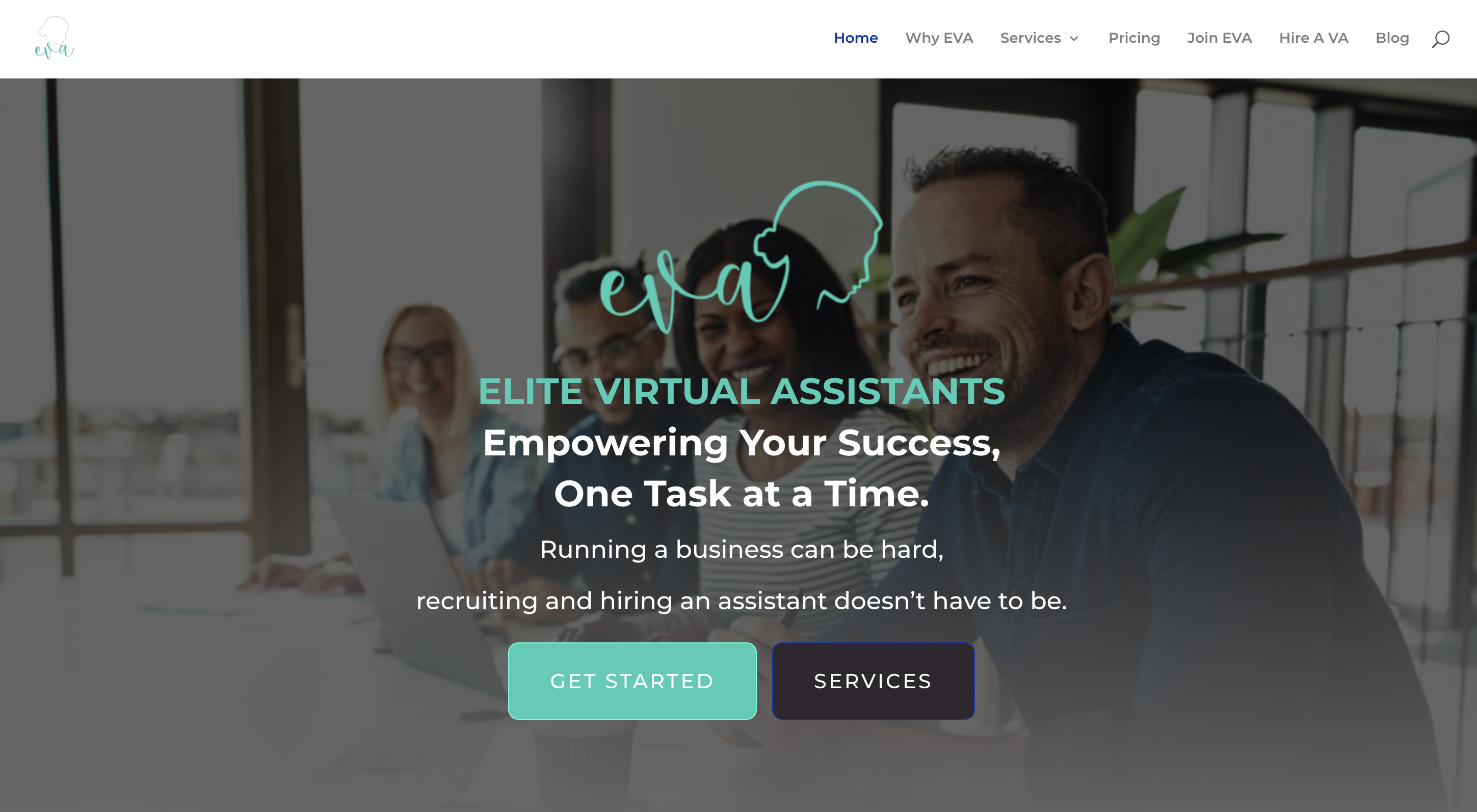Click the EVA cursive logo top left

[x=53, y=37]
